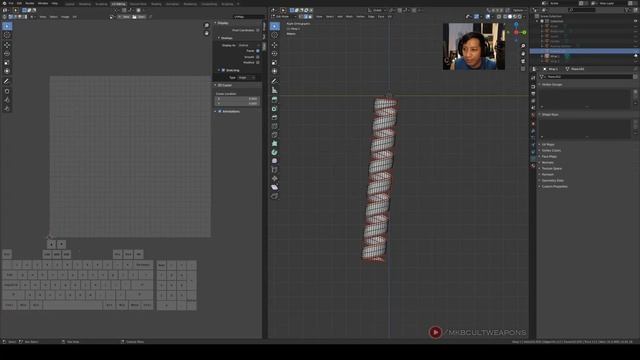640x360 pixels.
Task: Select the Shear tool
Action: 275,187
